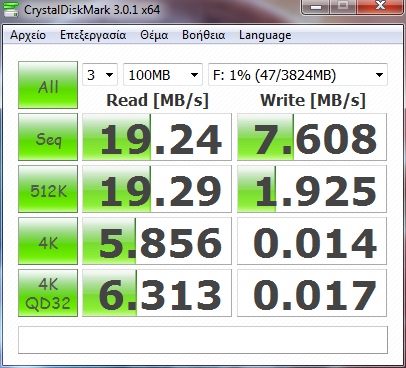The width and height of the screenshot is (406, 368).
Task: Open the Βοήθεια menu
Action: [204, 35]
